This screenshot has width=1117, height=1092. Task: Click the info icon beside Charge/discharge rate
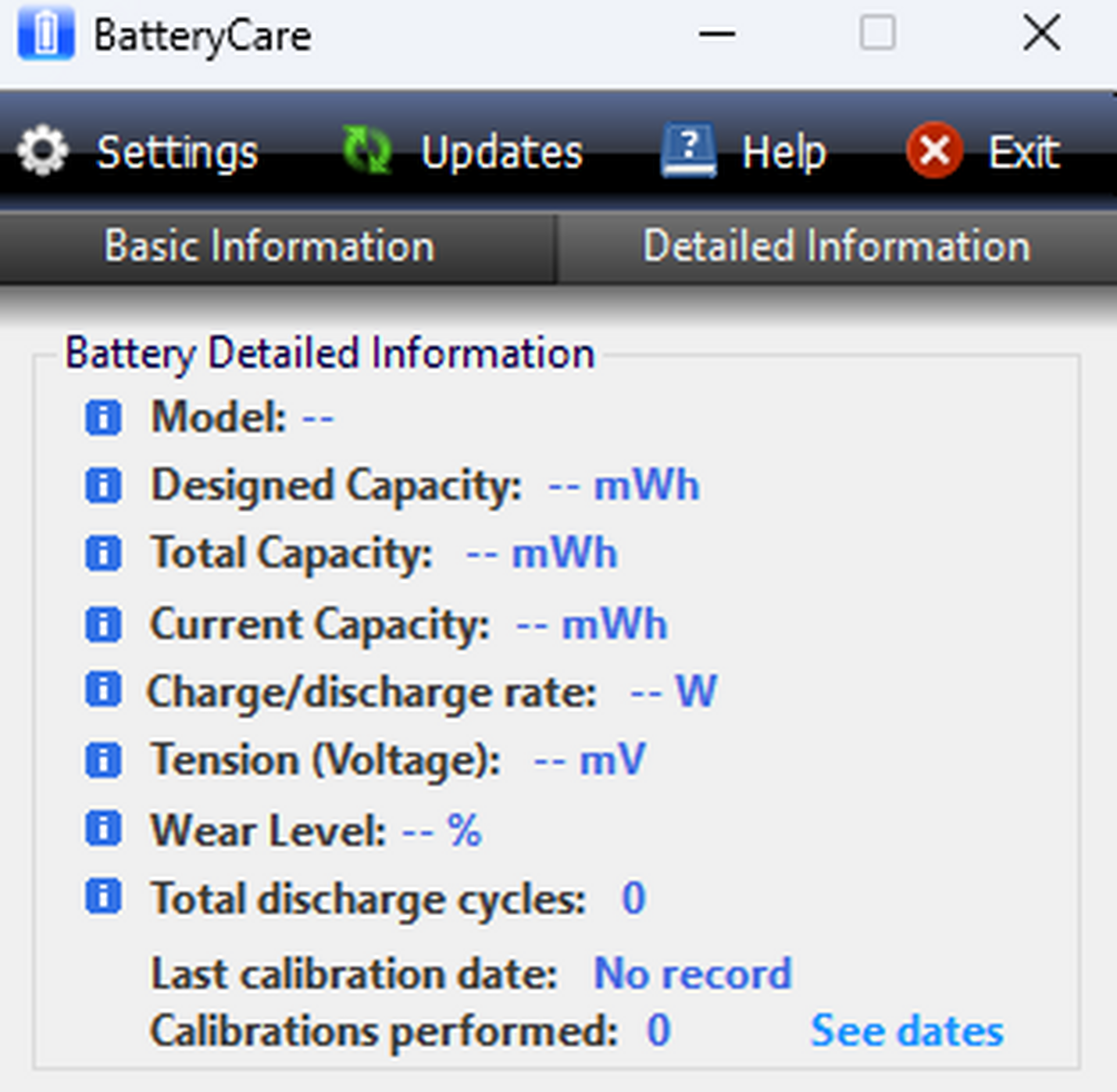tap(103, 690)
